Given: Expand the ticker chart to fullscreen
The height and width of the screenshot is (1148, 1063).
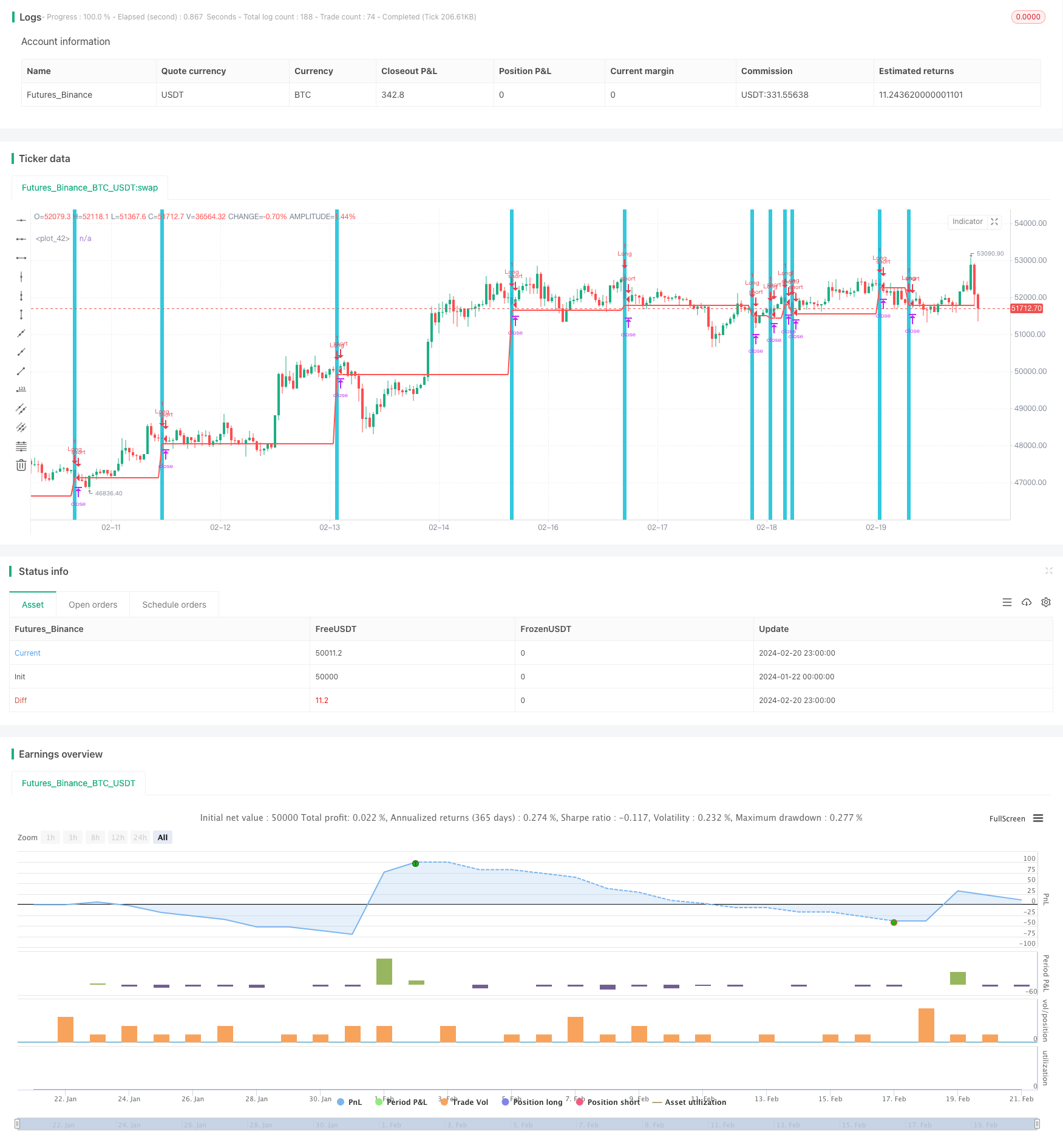Looking at the screenshot, I should click(994, 222).
